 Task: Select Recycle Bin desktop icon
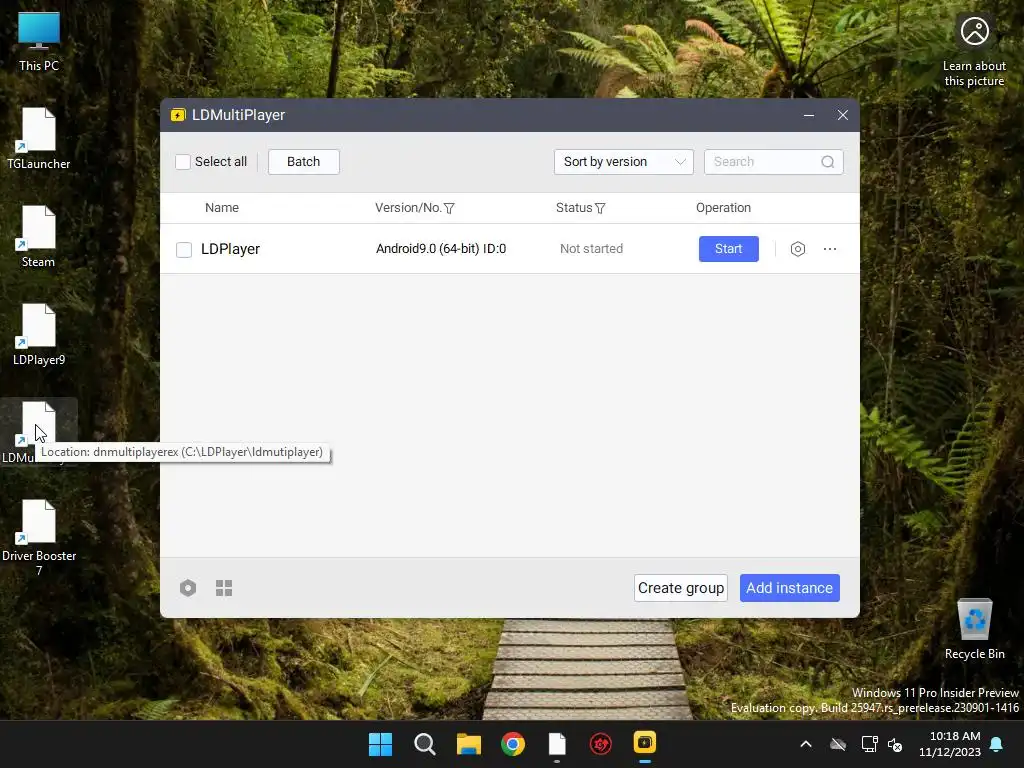974,629
